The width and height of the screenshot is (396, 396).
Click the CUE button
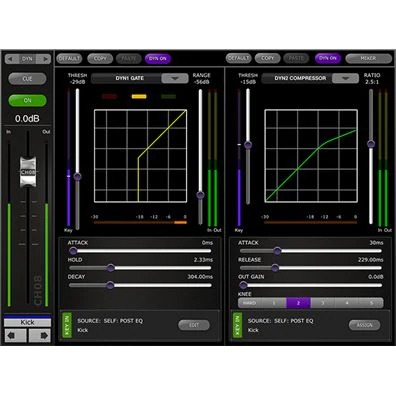27,79
